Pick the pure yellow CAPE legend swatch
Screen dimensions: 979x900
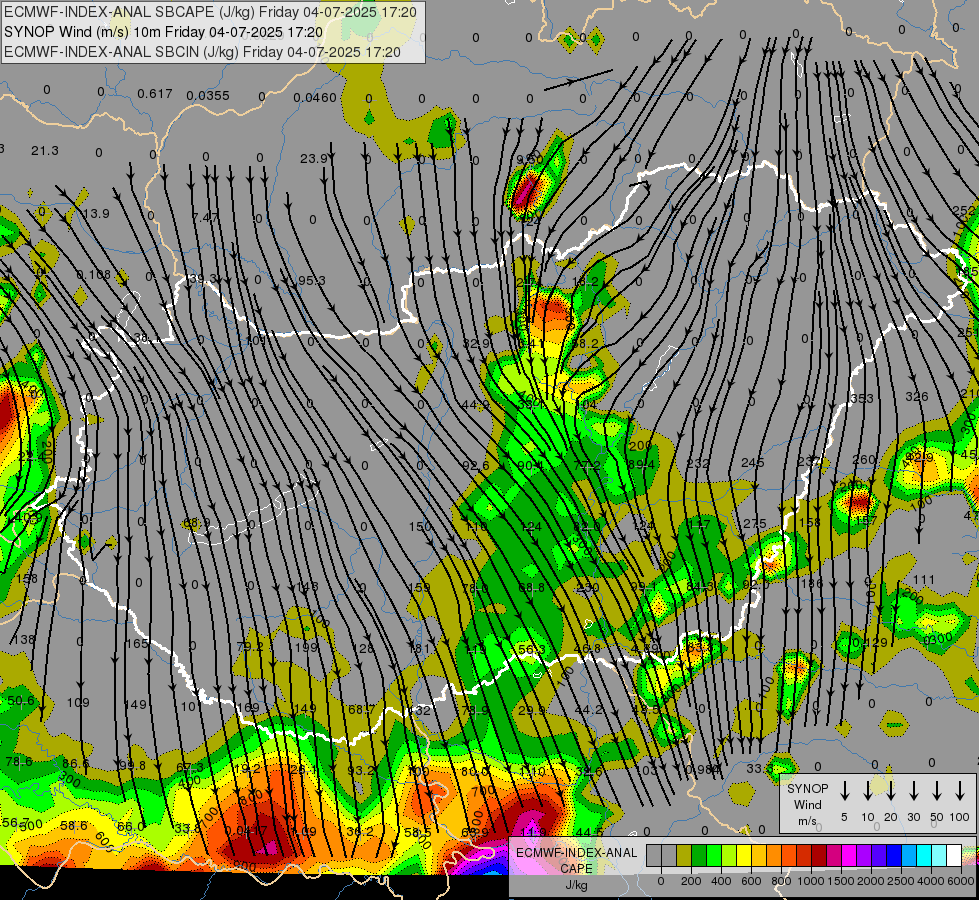coord(744,856)
